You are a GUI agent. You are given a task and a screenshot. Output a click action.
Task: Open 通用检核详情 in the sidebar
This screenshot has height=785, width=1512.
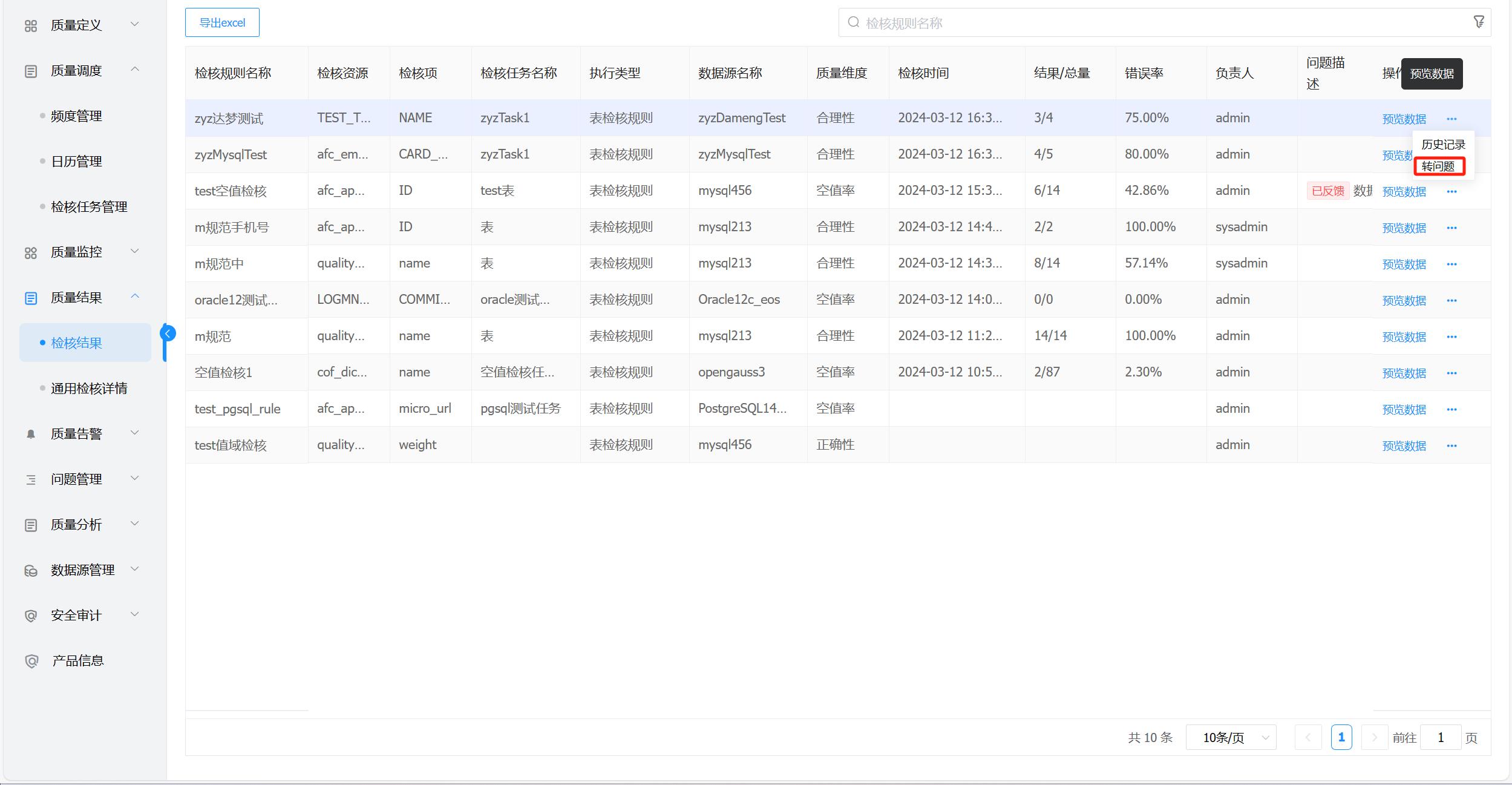tap(89, 389)
